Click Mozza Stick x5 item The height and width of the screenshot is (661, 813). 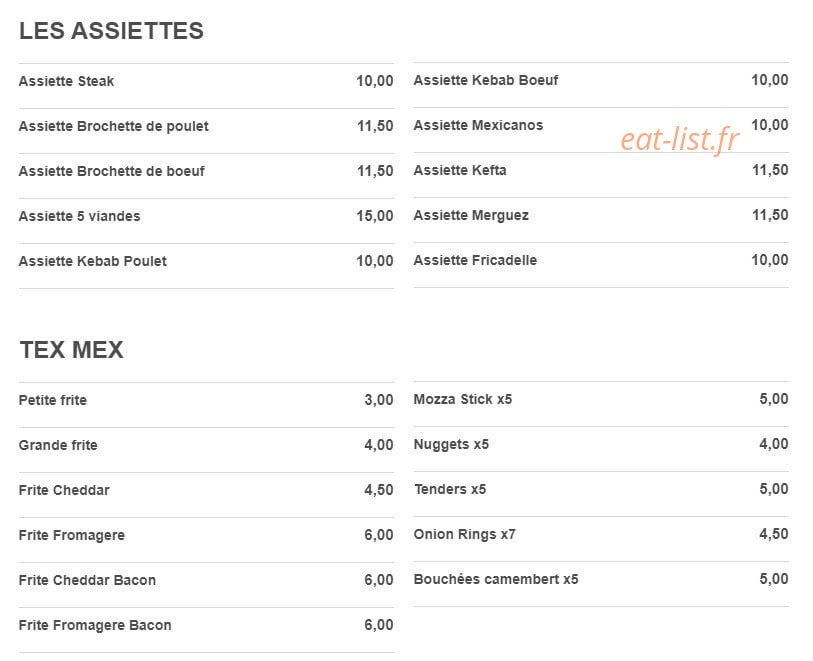601,399
